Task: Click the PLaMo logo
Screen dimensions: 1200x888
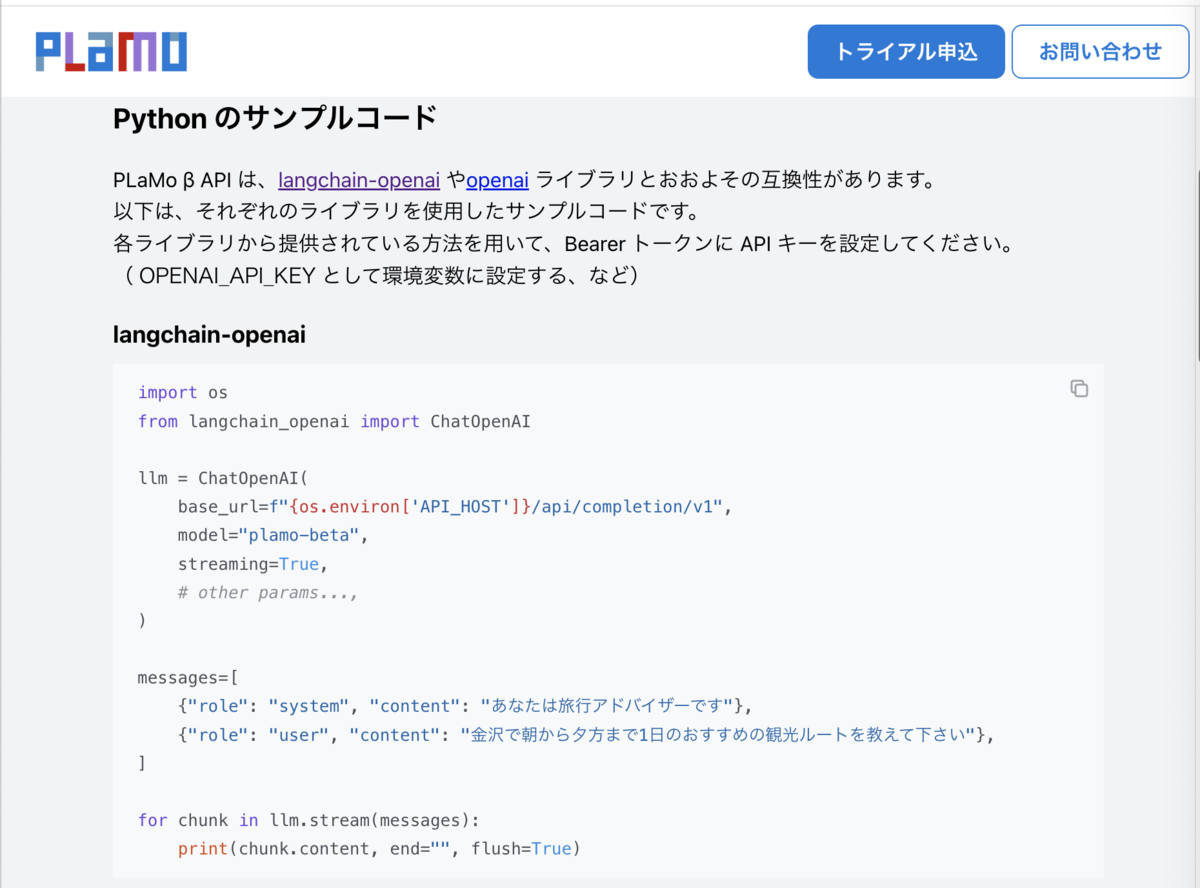Action: tap(111, 51)
